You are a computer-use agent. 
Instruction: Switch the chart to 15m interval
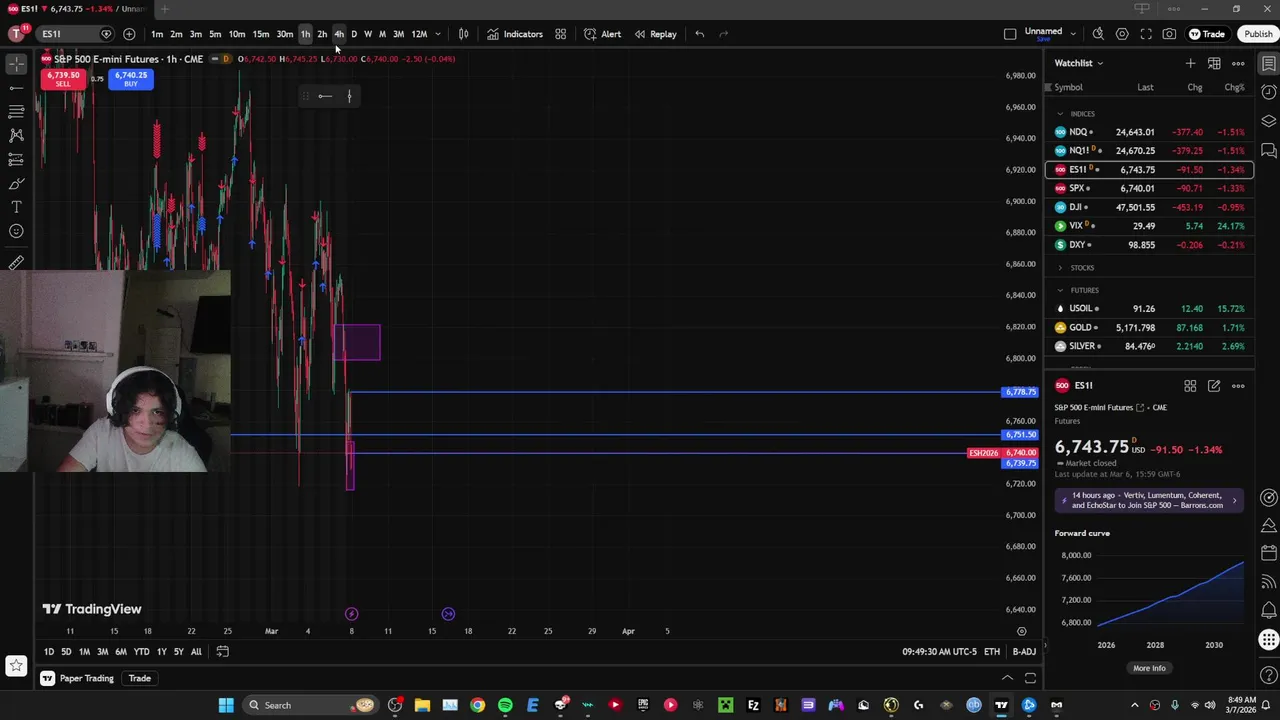pos(260,34)
